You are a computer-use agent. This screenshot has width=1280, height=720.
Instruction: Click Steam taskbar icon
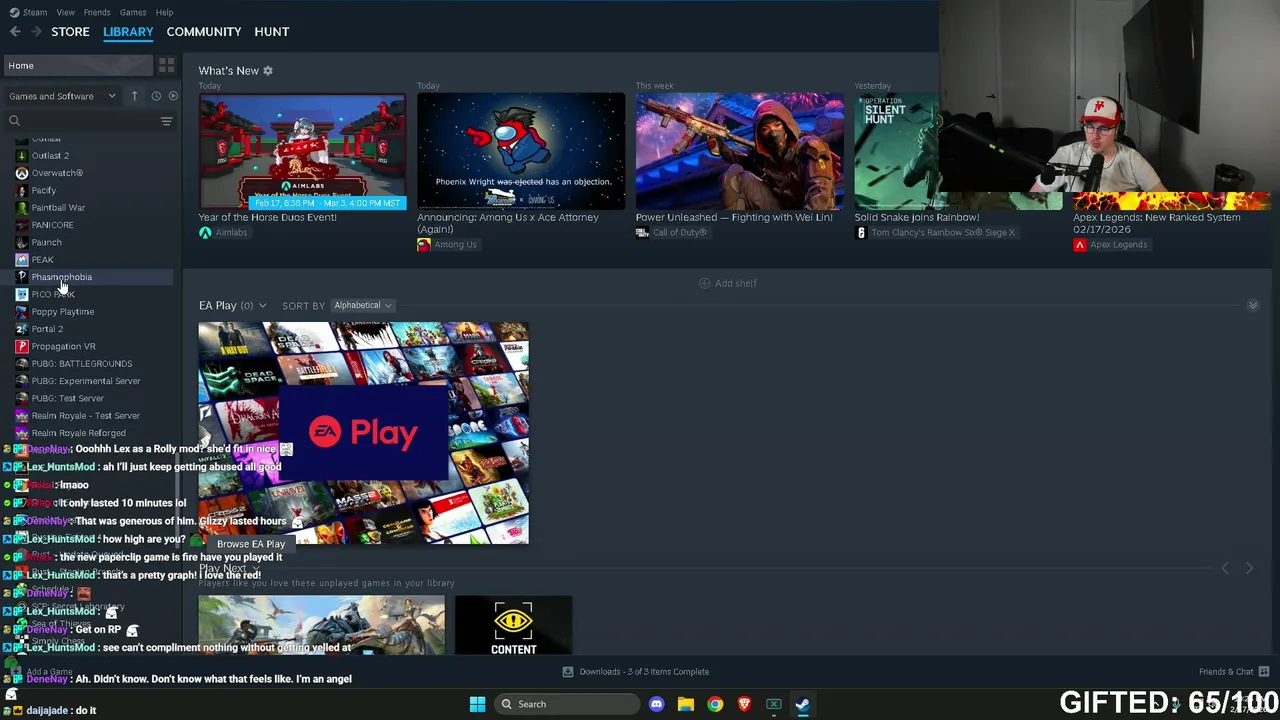point(802,704)
